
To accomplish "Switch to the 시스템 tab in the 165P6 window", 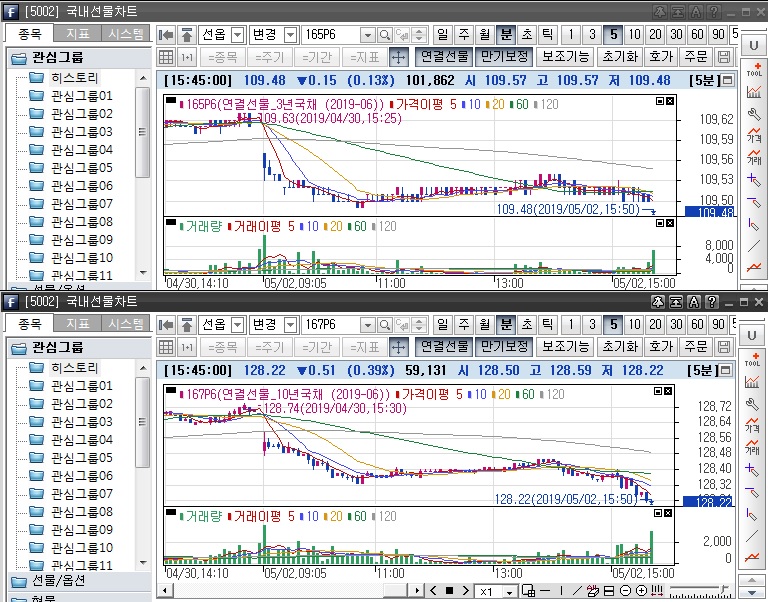I will (125, 34).
